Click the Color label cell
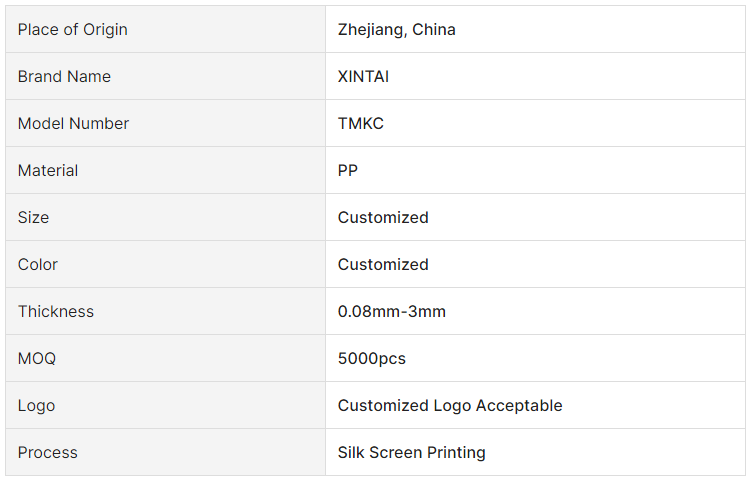Viewport: 755px width, 483px height. [165, 264]
